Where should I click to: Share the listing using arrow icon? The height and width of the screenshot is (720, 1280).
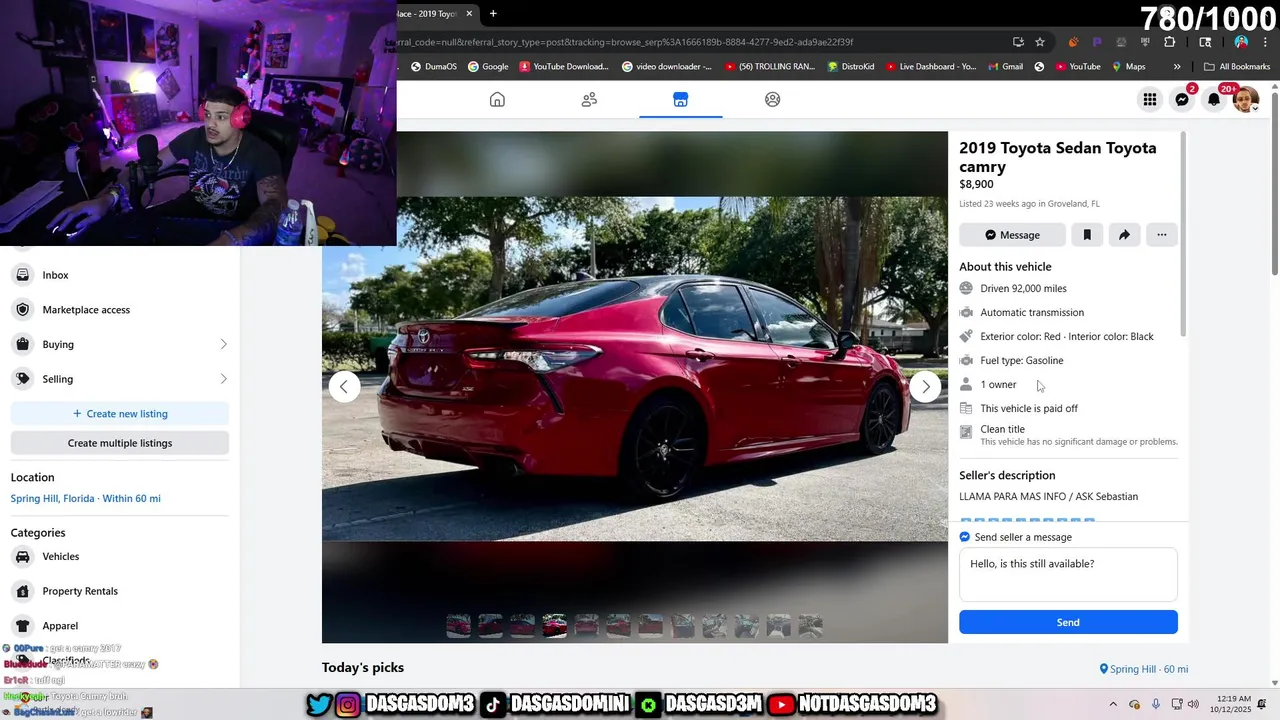[1124, 235]
